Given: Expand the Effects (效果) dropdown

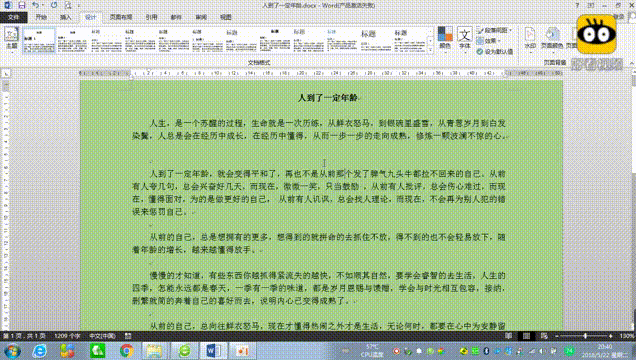Looking at the screenshot, I should [489, 41].
